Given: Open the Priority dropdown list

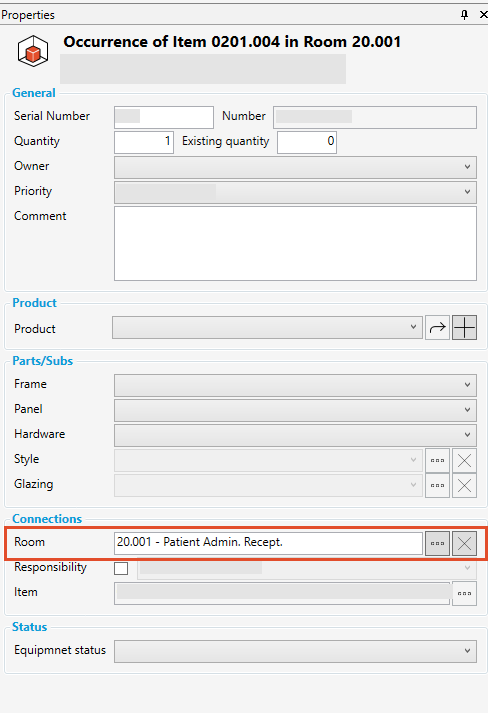Looking at the screenshot, I should point(295,192).
